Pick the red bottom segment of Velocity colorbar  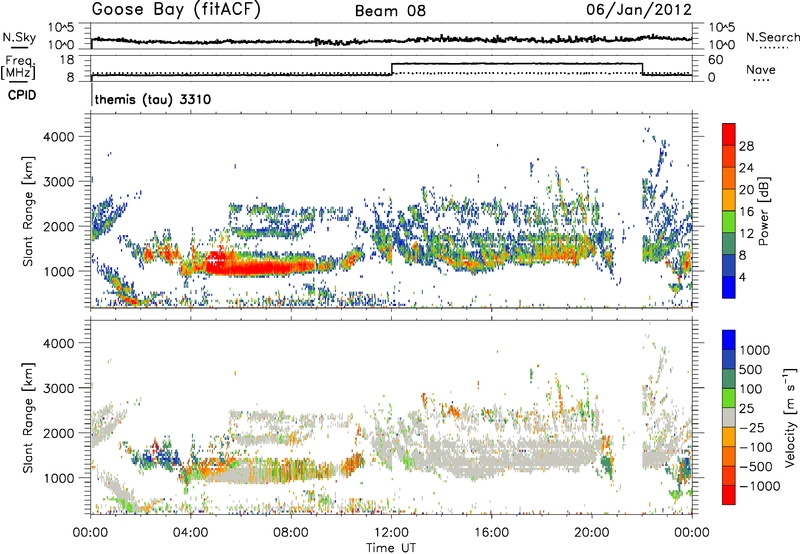coord(729,495)
